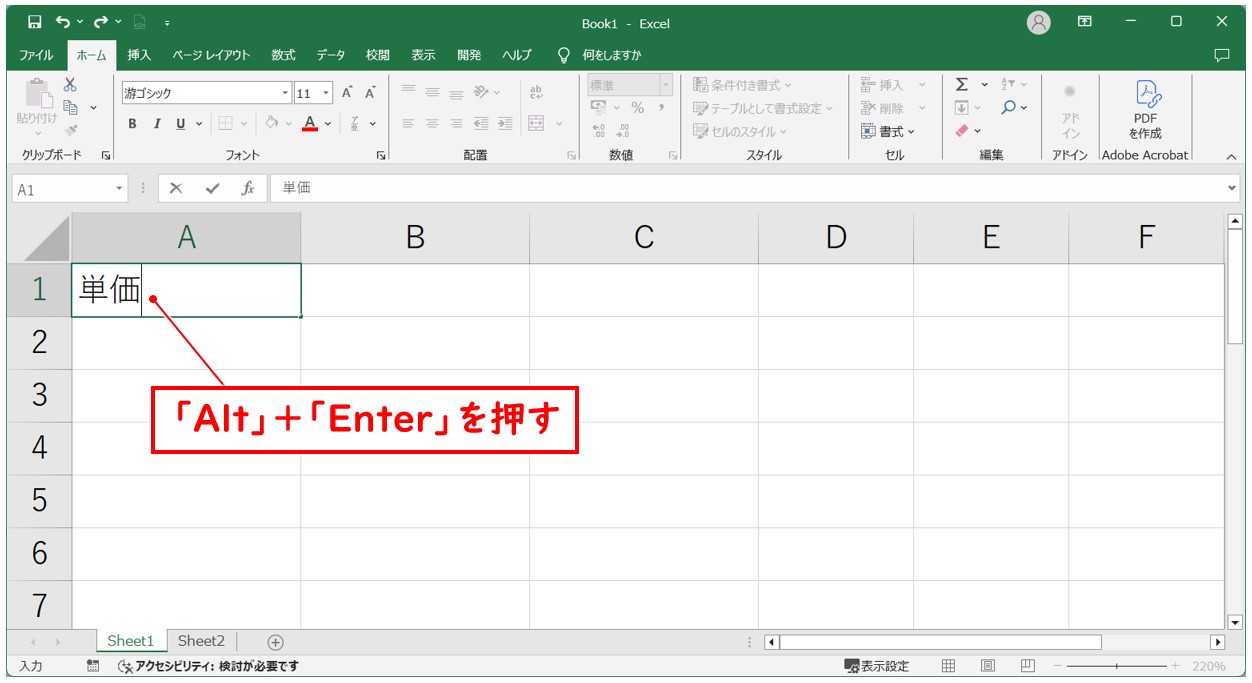Image resolution: width=1252 pixels, height=683 pixels.
Task: Collapse the ribbon with chevron
Action: click(x=1231, y=156)
